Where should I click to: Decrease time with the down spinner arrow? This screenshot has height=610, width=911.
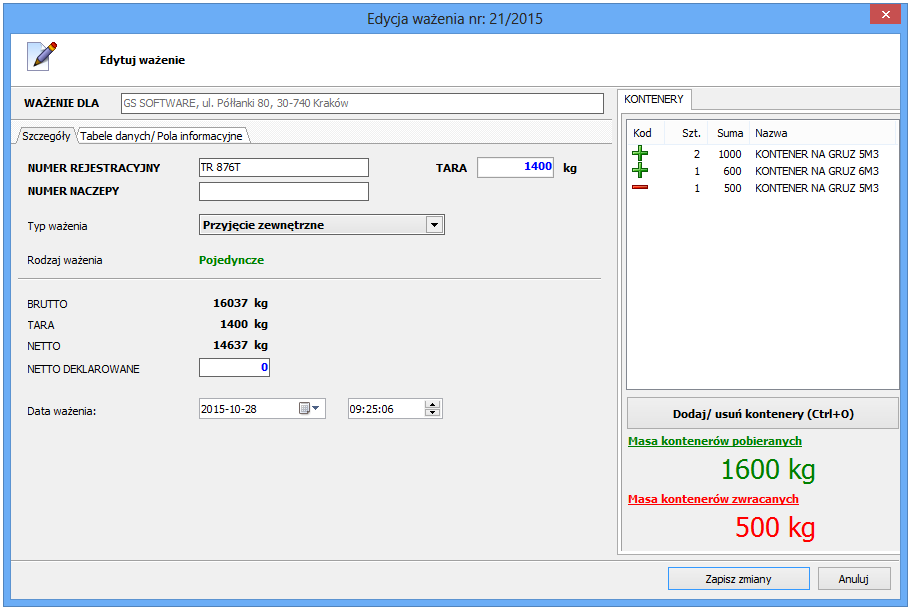click(x=432, y=413)
